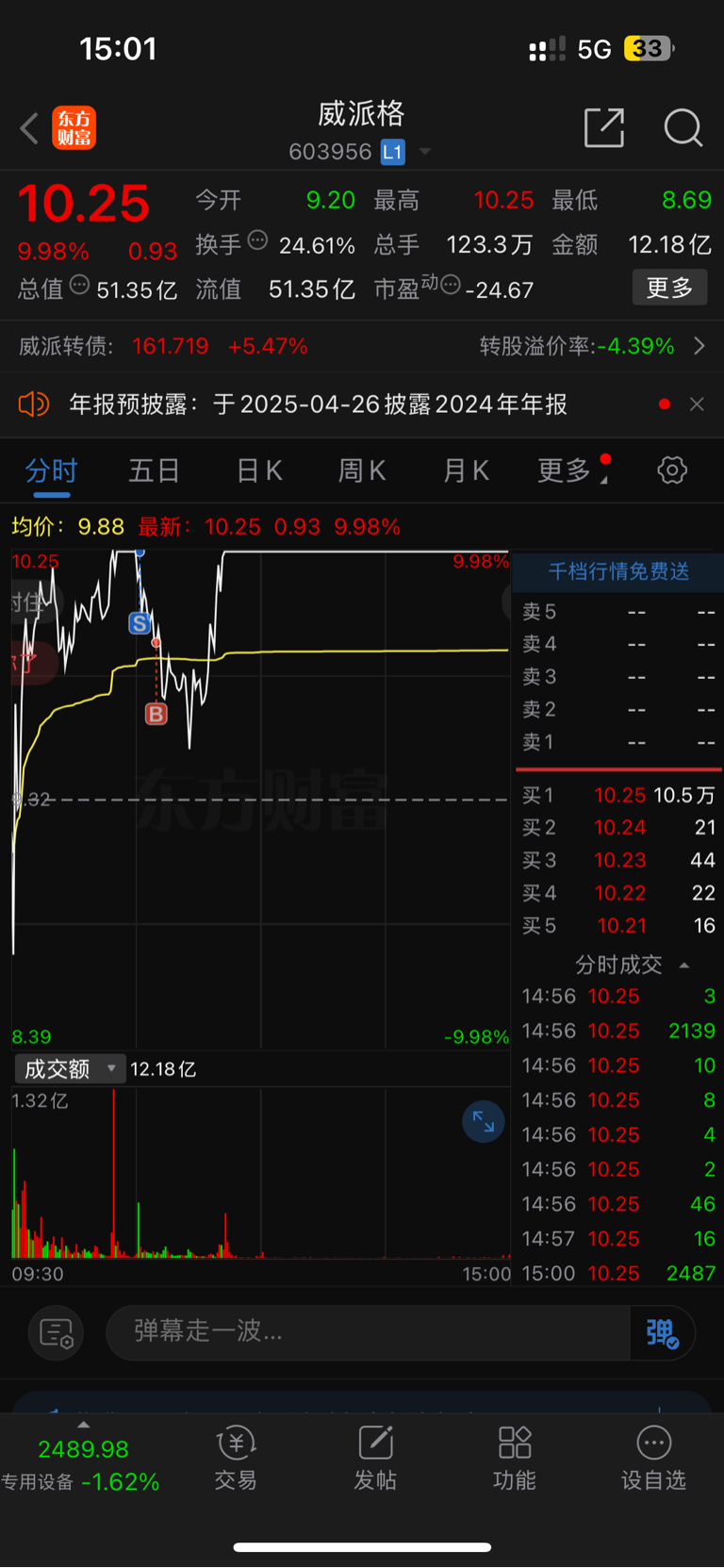Open the danmaku settings list icon
This screenshot has height=1568, width=724.
click(57, 1332)
